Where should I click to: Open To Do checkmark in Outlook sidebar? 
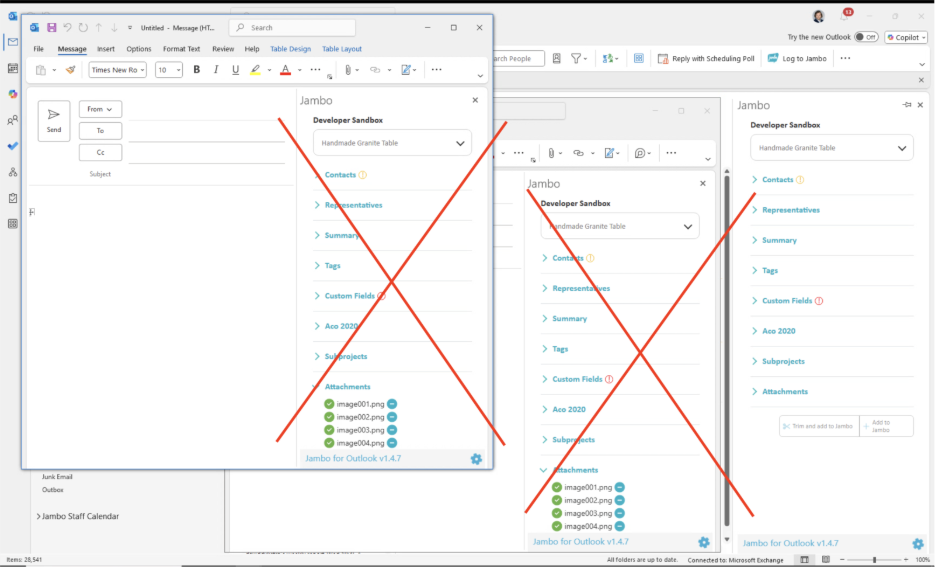(13, 146)
